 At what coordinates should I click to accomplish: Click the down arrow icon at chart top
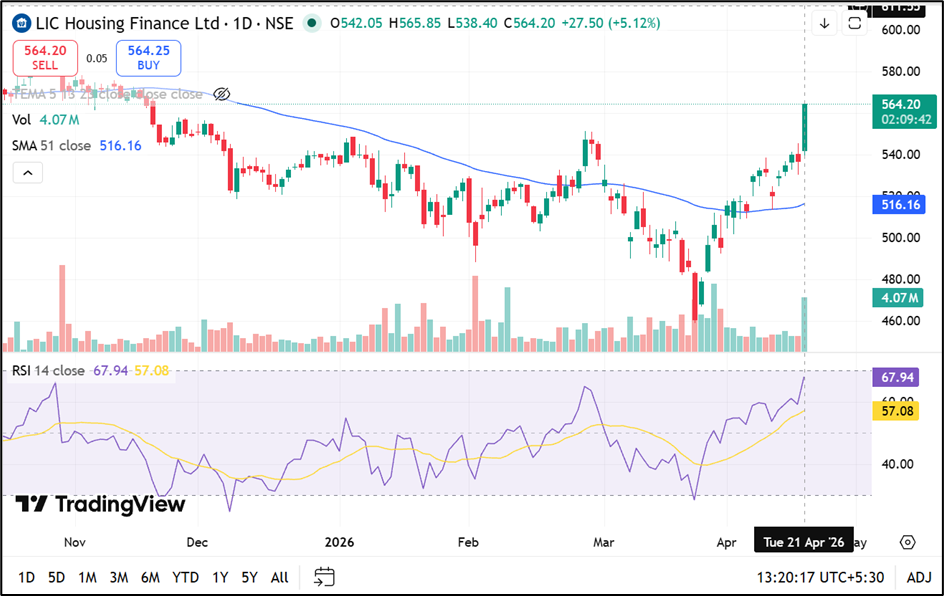click(823, 23)
